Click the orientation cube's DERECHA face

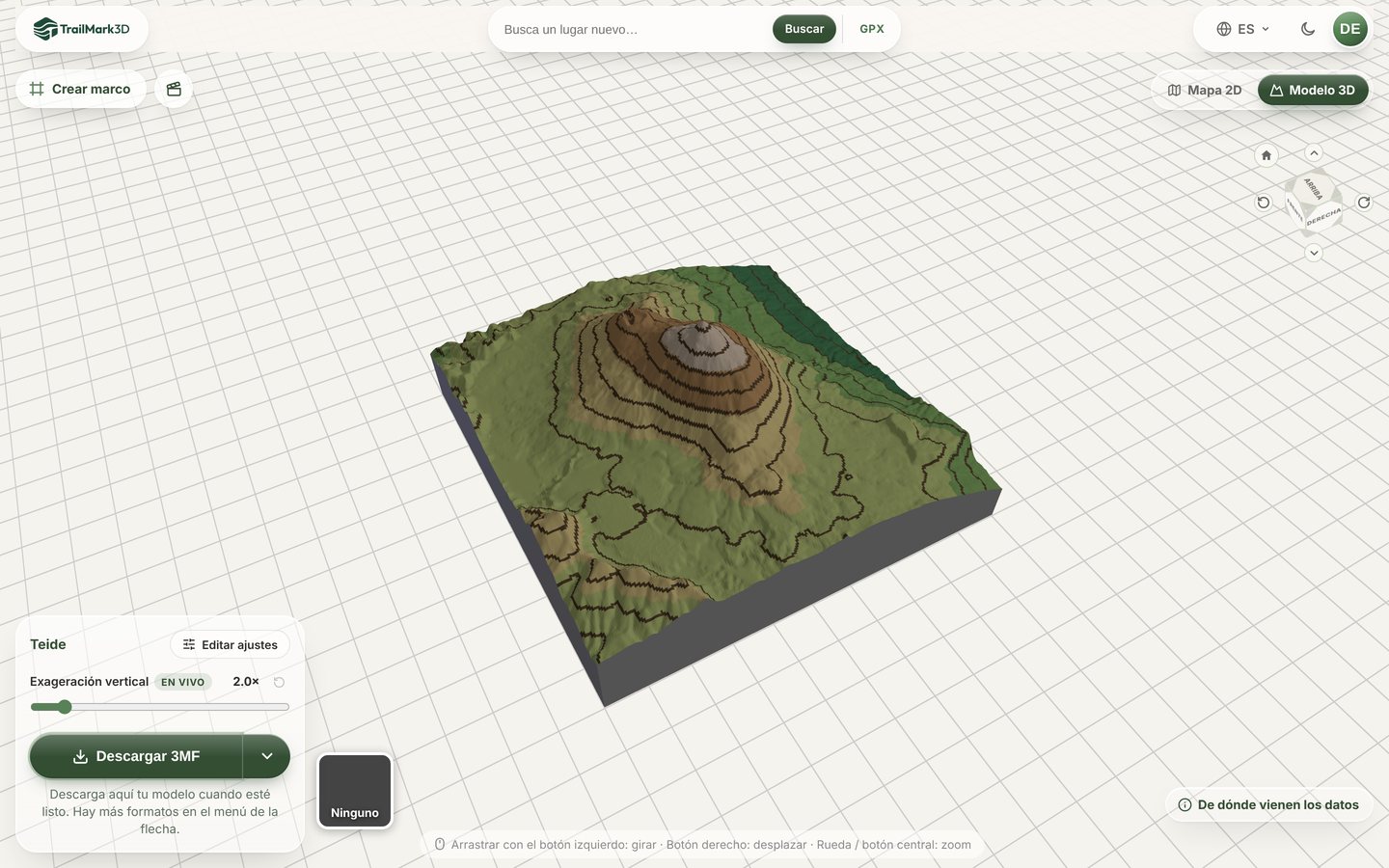coord(1323,217)
